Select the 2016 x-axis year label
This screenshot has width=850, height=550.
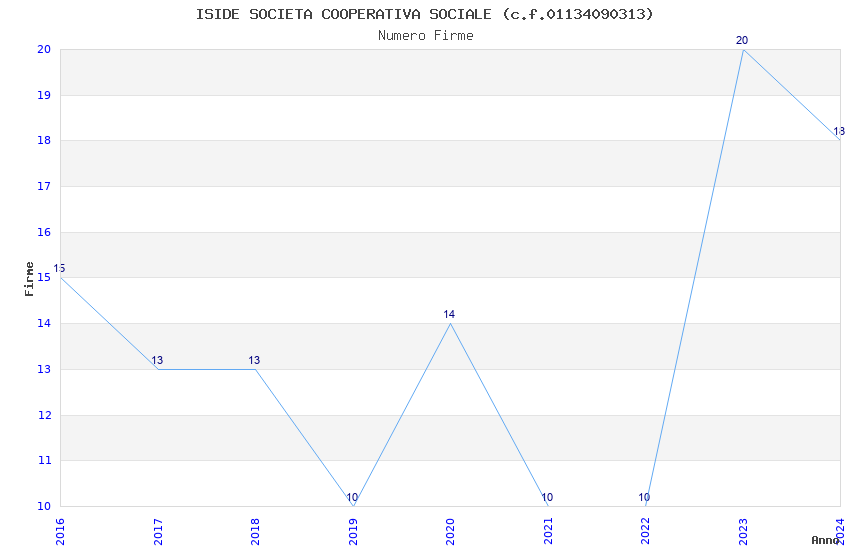pyautogui.click(x=60, y=532)
